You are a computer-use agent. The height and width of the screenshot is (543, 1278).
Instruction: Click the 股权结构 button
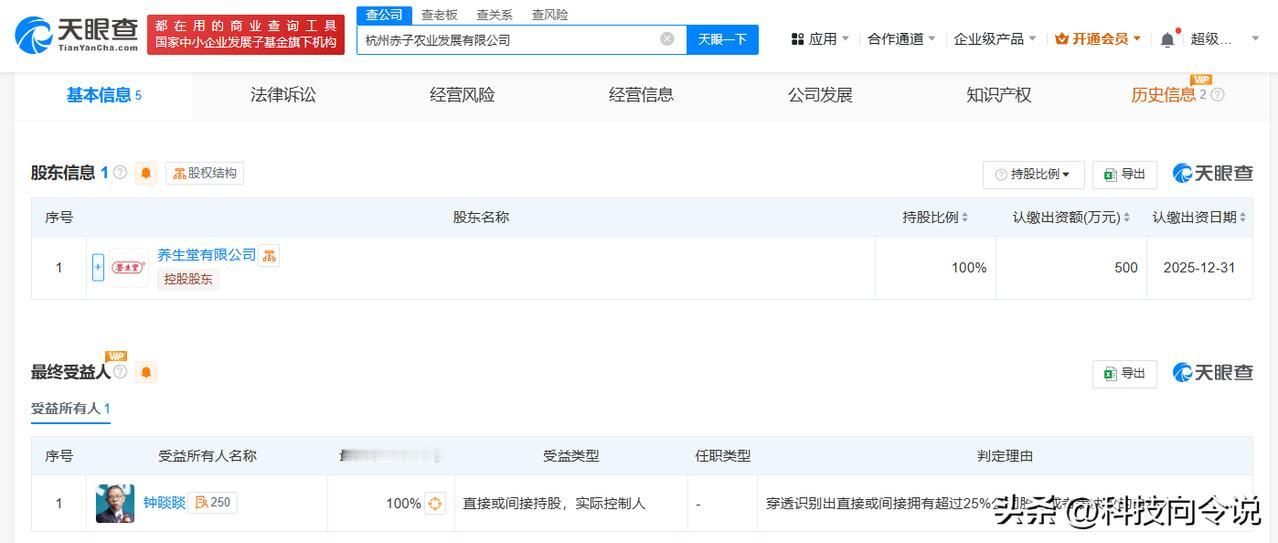(204, 173)
